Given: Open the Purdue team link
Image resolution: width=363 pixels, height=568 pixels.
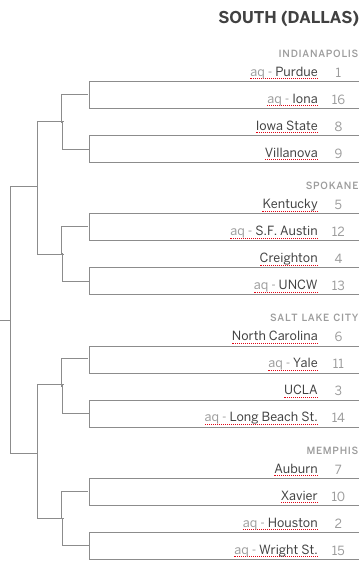Looking at the screenshot, I should pyautogui.click(x=296, y=72).
